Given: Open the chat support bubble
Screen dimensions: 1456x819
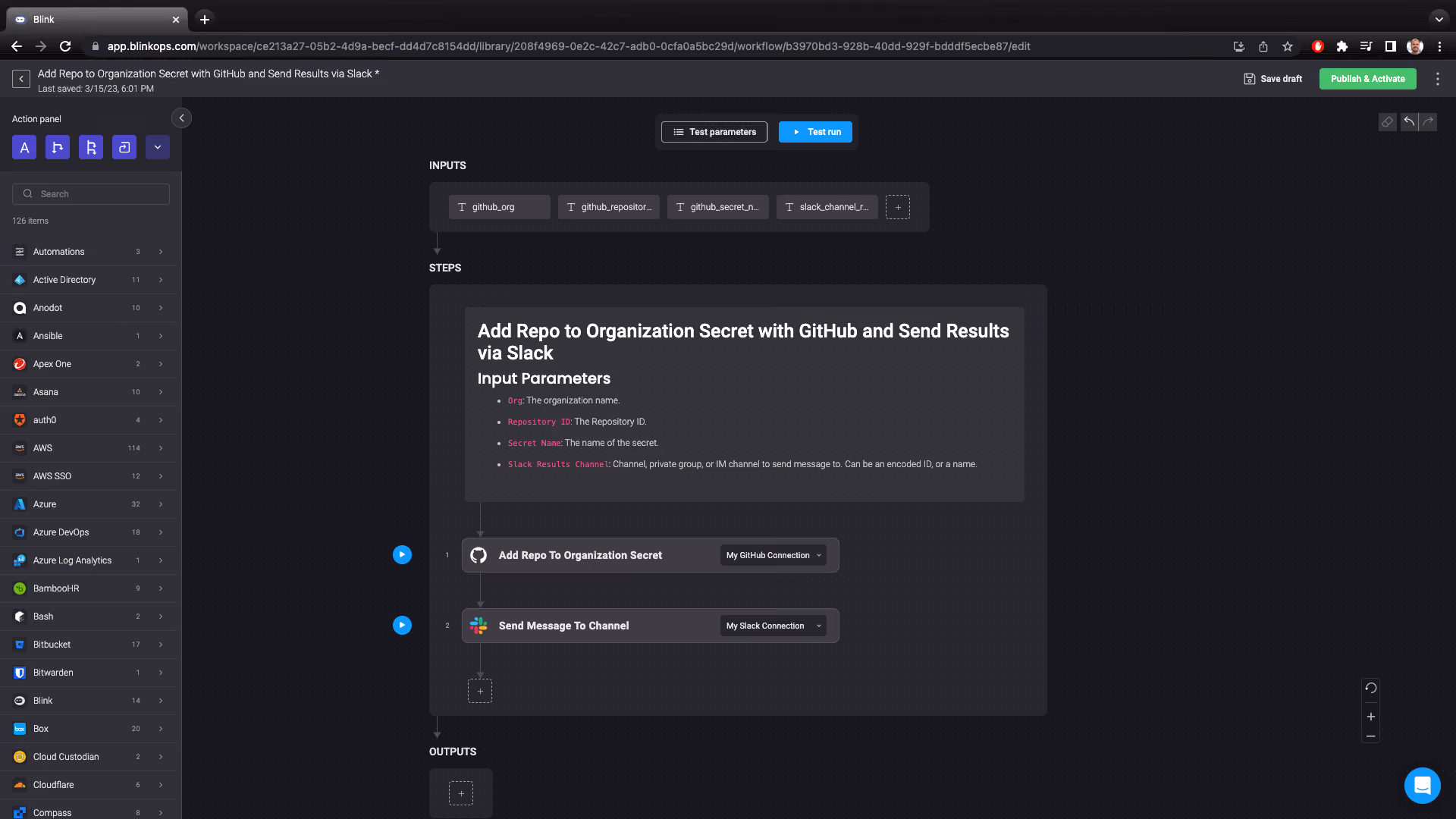Looking at the screenshot, I should click(x=1423, y=786).
